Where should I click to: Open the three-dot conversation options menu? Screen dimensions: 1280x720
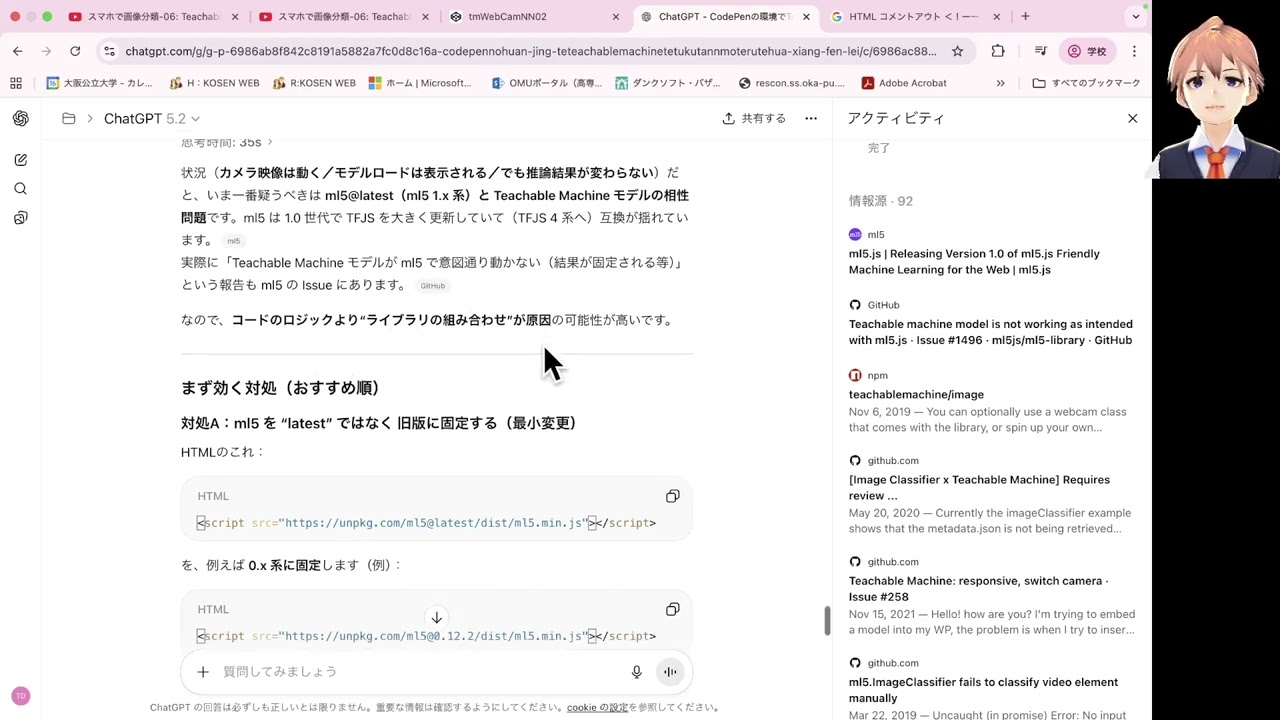pos(811,118)
